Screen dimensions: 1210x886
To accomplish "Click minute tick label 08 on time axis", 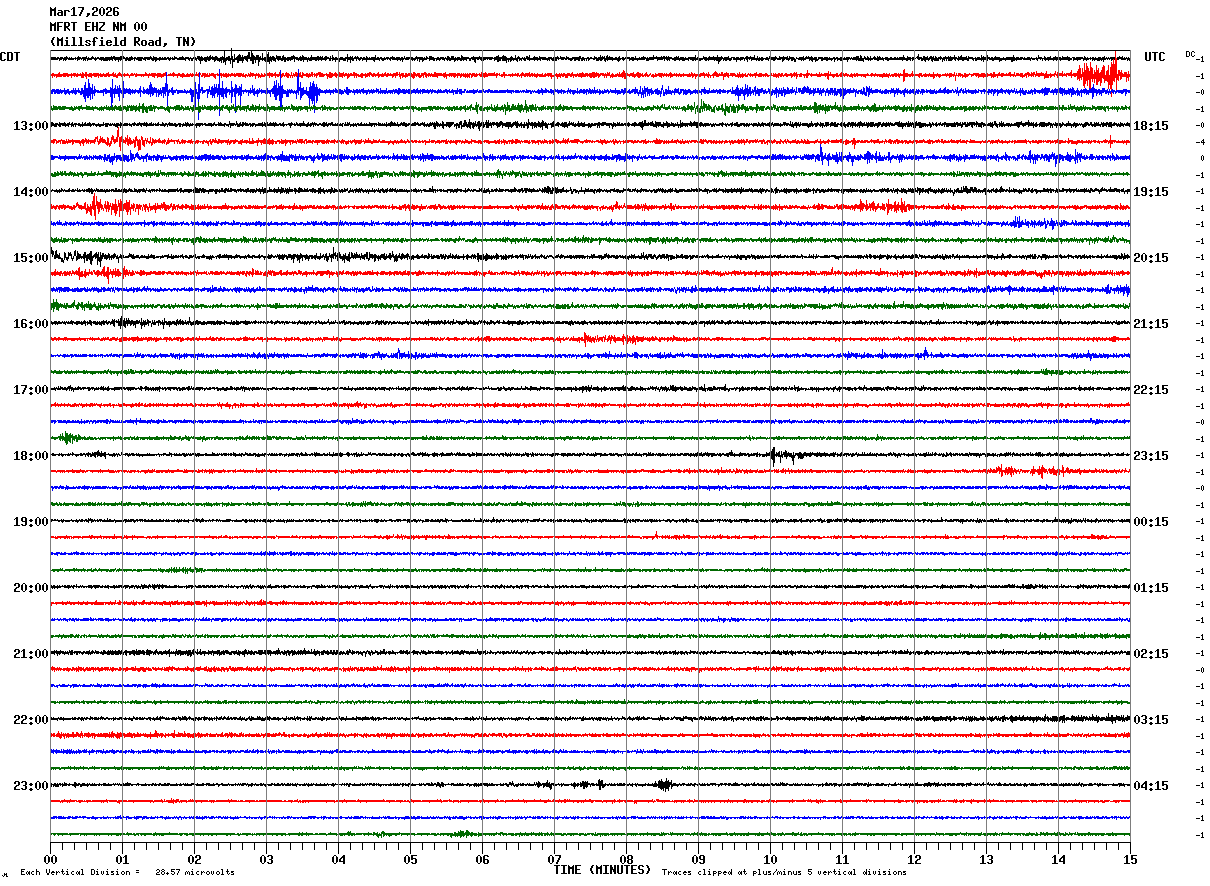I will click(x=626, y=859).
